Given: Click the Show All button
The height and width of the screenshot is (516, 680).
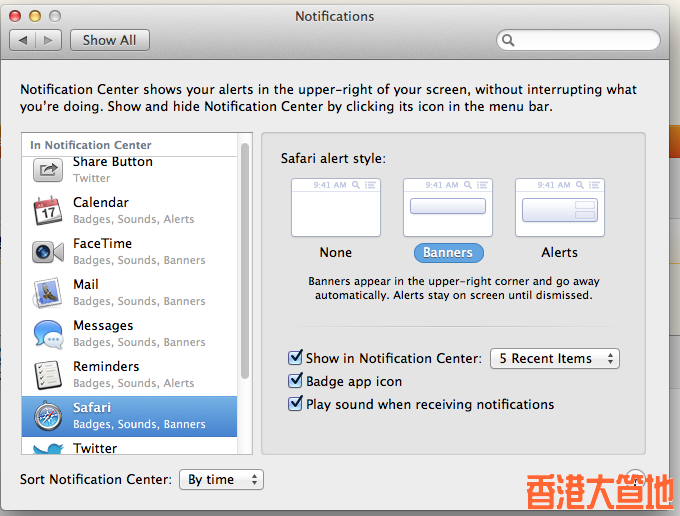Looking at the screenshot, I should tap(110, 40).
